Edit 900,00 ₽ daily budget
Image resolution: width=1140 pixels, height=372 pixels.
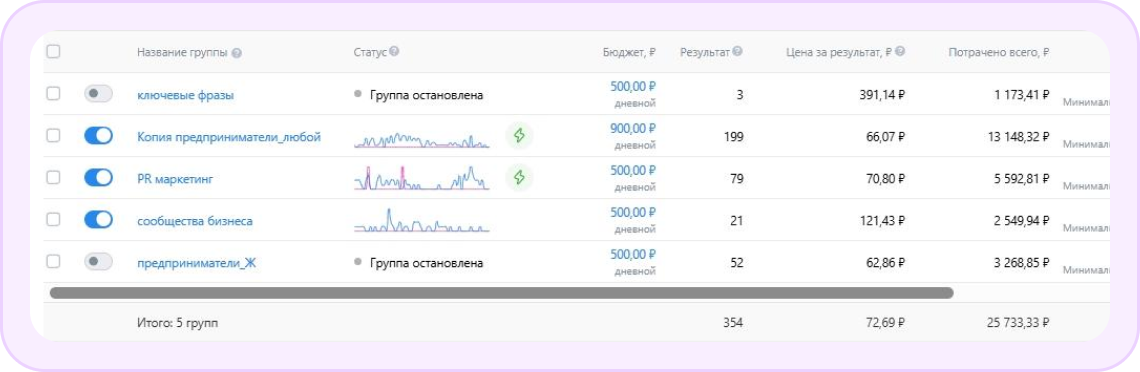(x=633, y=128)
